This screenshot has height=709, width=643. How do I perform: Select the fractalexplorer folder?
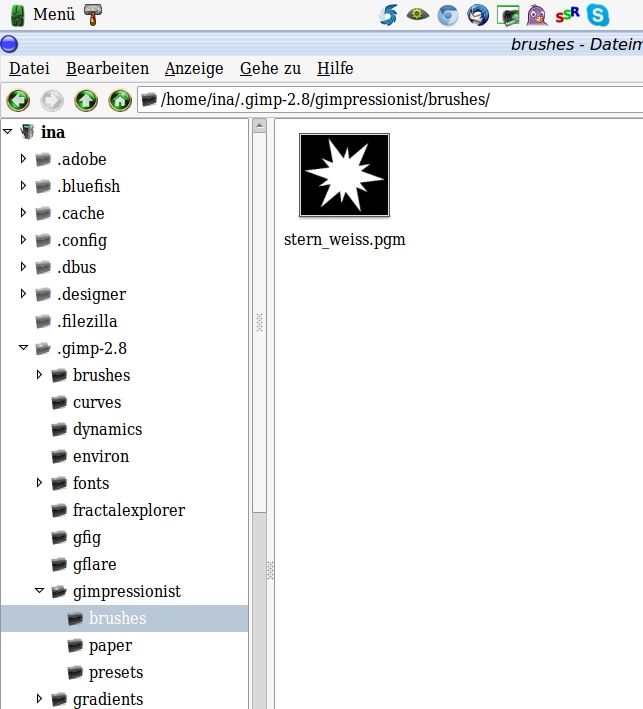[x=129, y=510]
